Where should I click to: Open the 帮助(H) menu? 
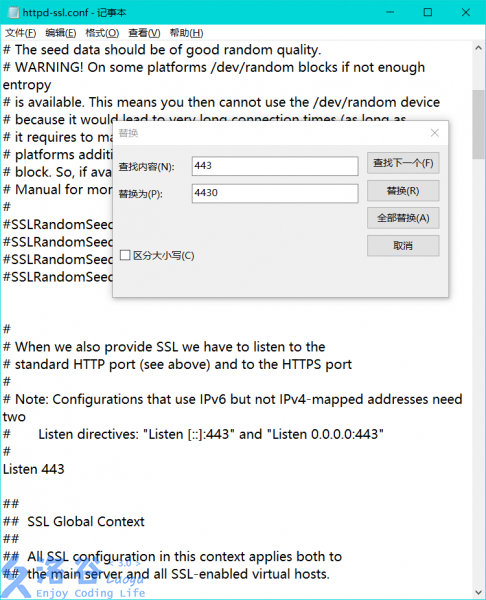tap(186, 33)
